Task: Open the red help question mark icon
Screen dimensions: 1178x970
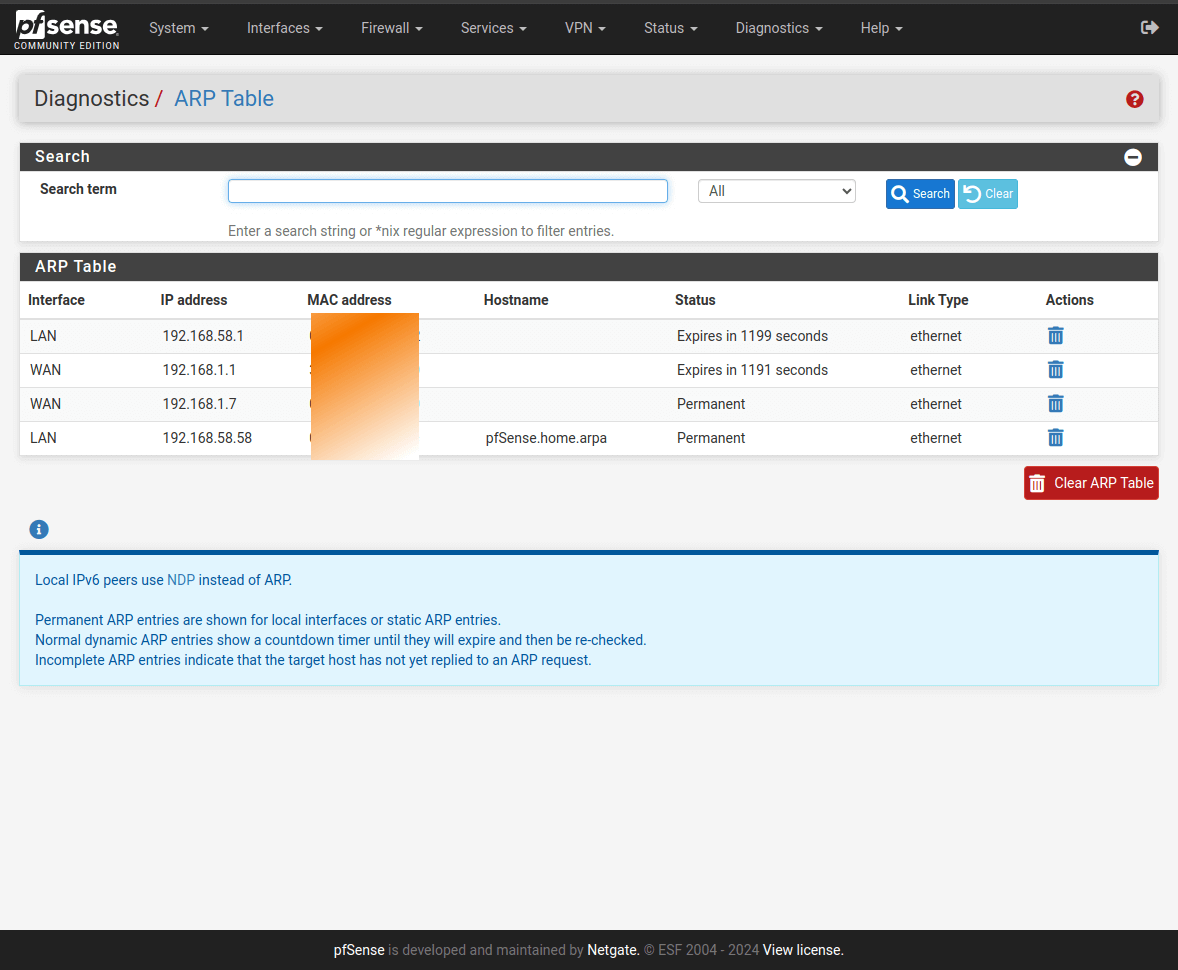Action: tap(1134, 99)
